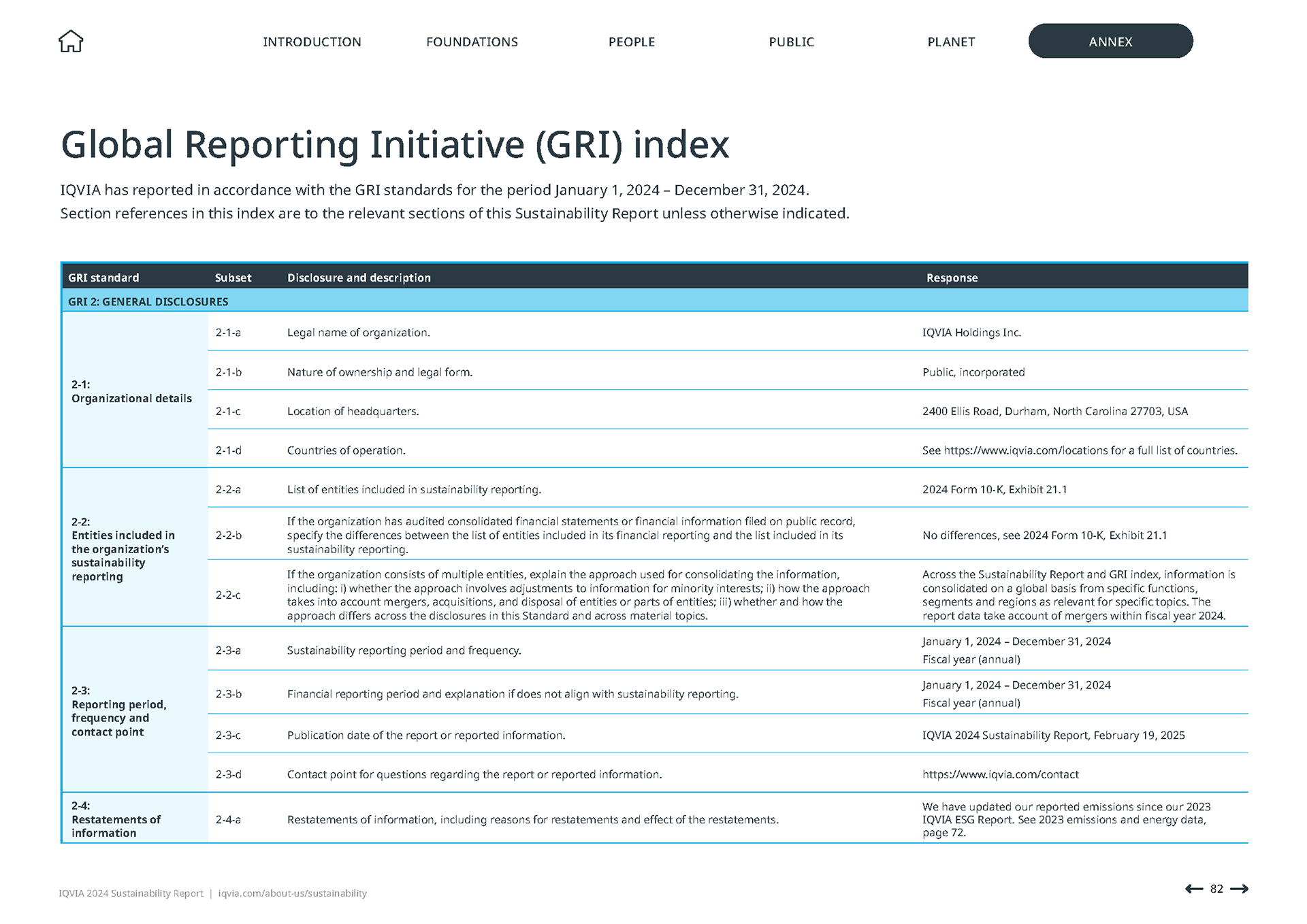Image resolution: width=1307 pixels, height=924 pixels.
Task: Click 'Legal name of organization.' text
Action: (358, 333)
